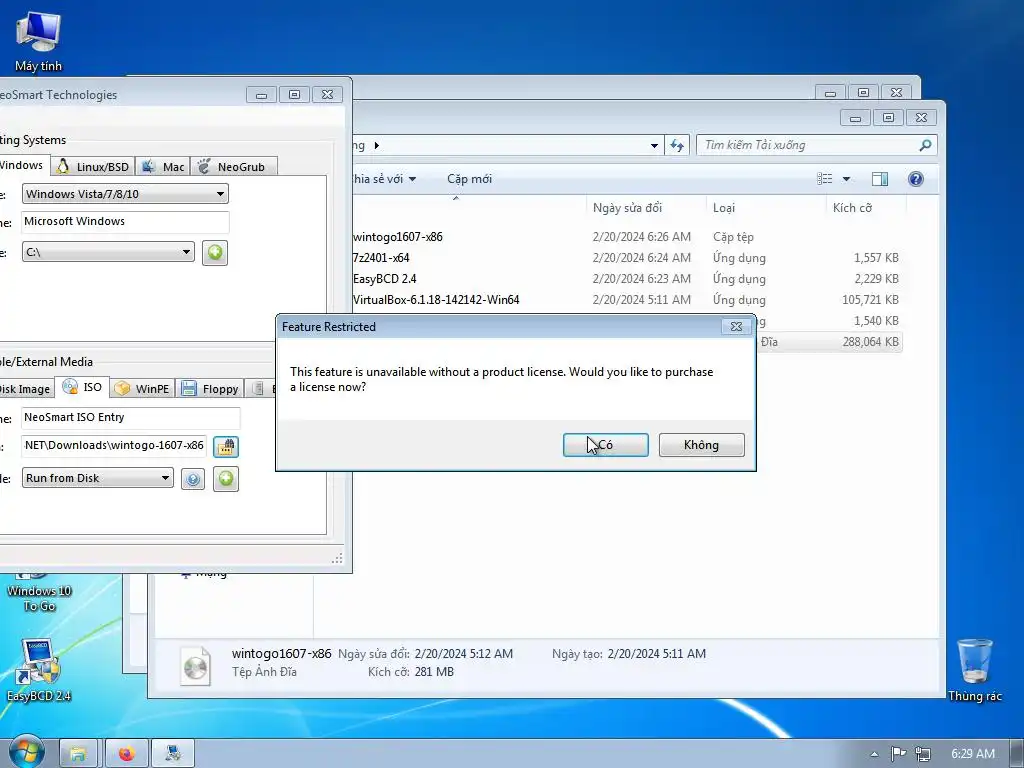Switch to the Mac tab
1024x768 pixels.
[x=163, y=167]
